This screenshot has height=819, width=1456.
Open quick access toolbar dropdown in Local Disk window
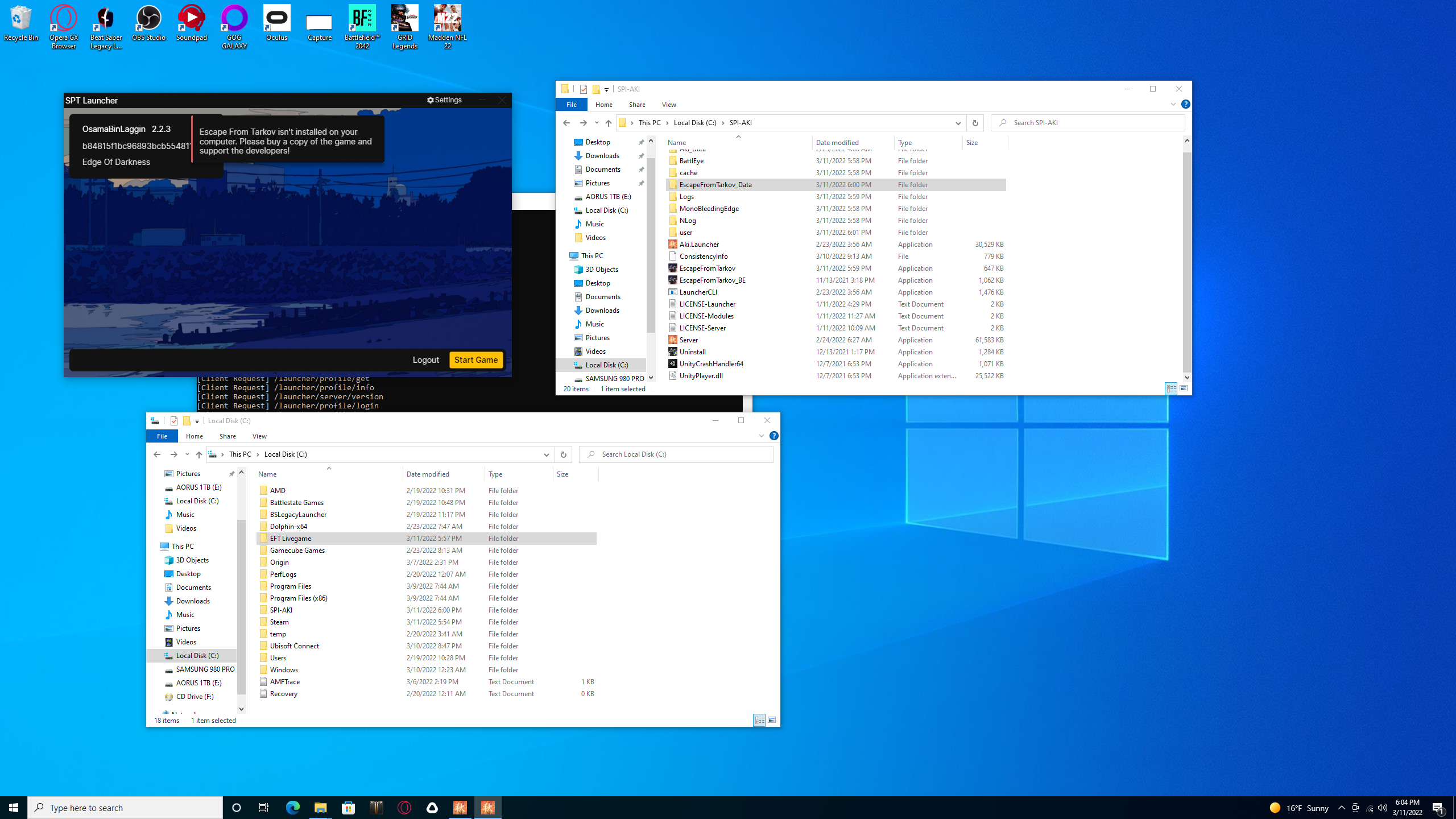pos(197,421)
